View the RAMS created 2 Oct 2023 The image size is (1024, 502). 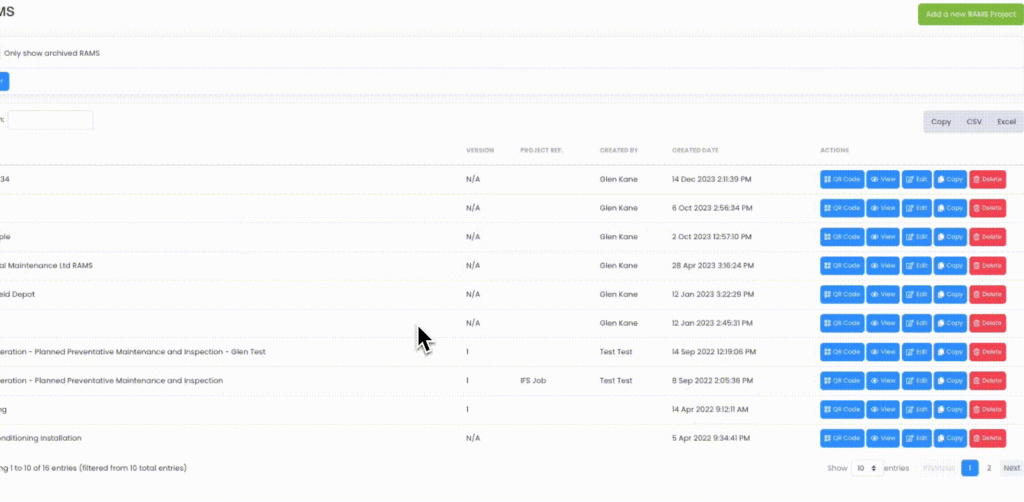pos(883,237)
